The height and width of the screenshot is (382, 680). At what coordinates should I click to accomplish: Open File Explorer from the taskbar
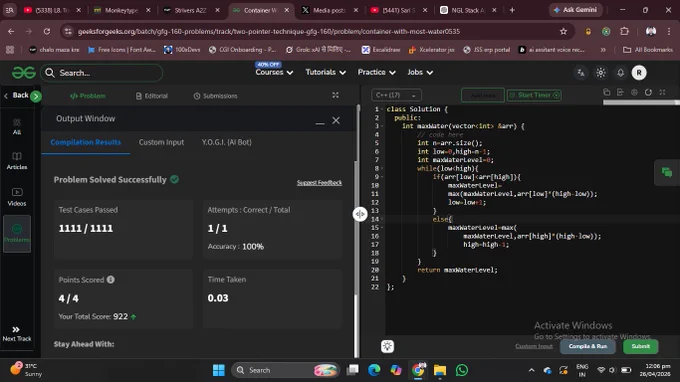click(440, 370)
